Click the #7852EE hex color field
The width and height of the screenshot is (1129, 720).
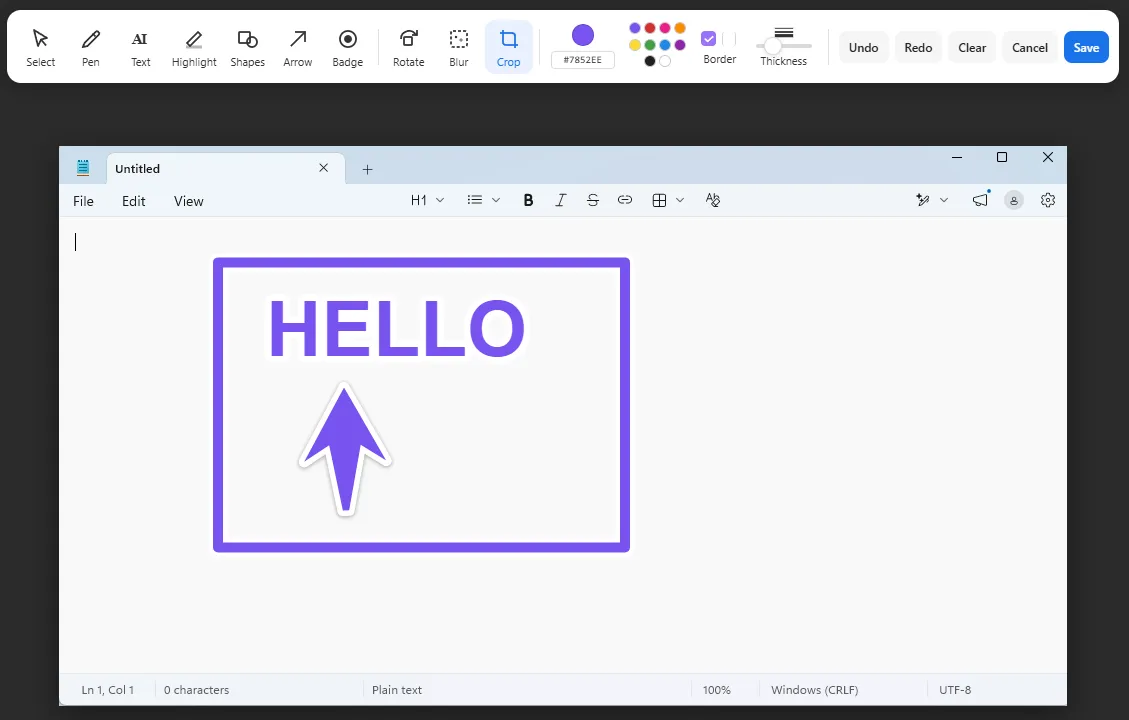[583, 60]
